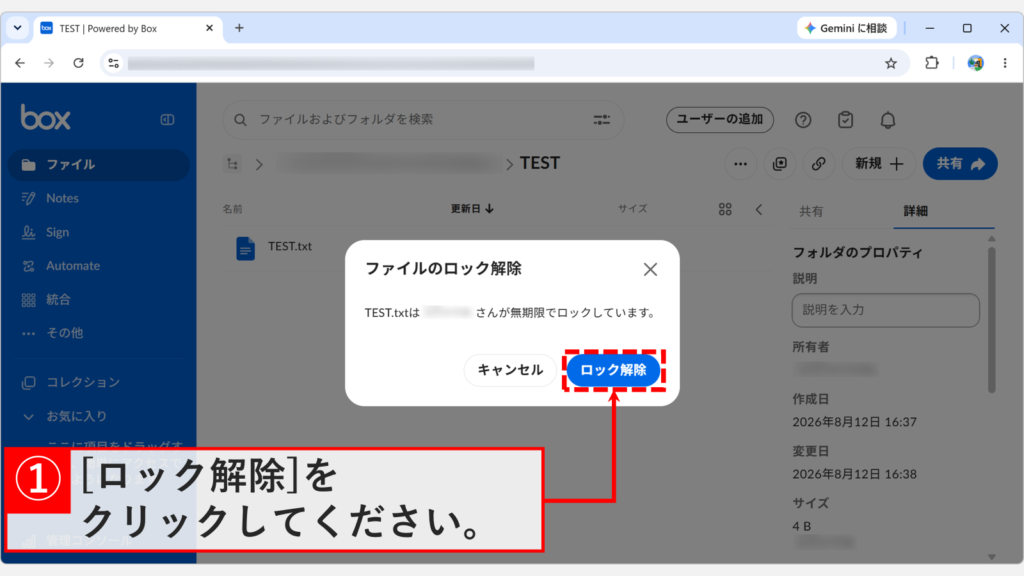
Task: Select the TEST.txt file name
Action: [x=290, y=246]
